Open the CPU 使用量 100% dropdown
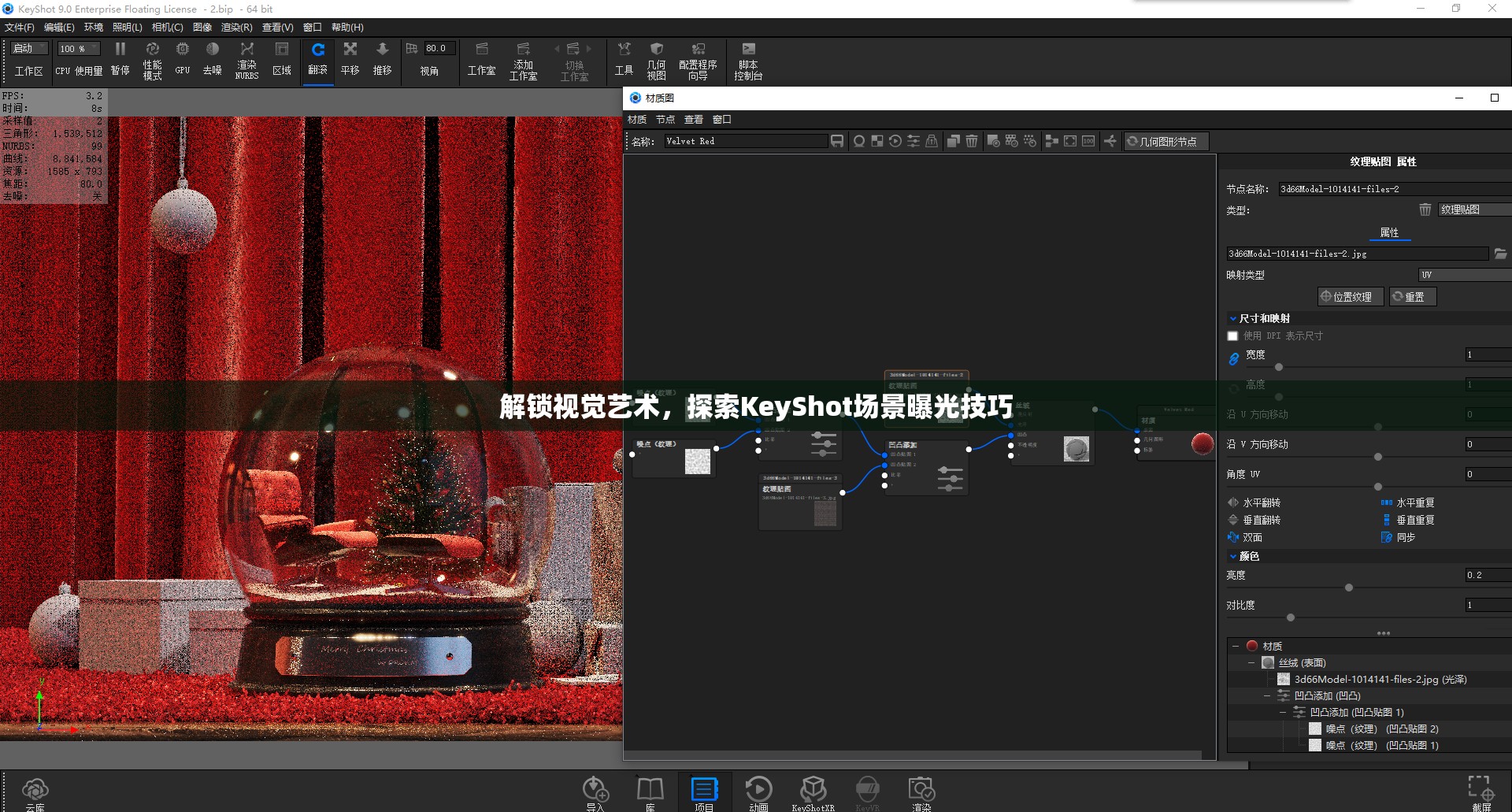Screen dimensions: 1512x812 click(79, 49)
